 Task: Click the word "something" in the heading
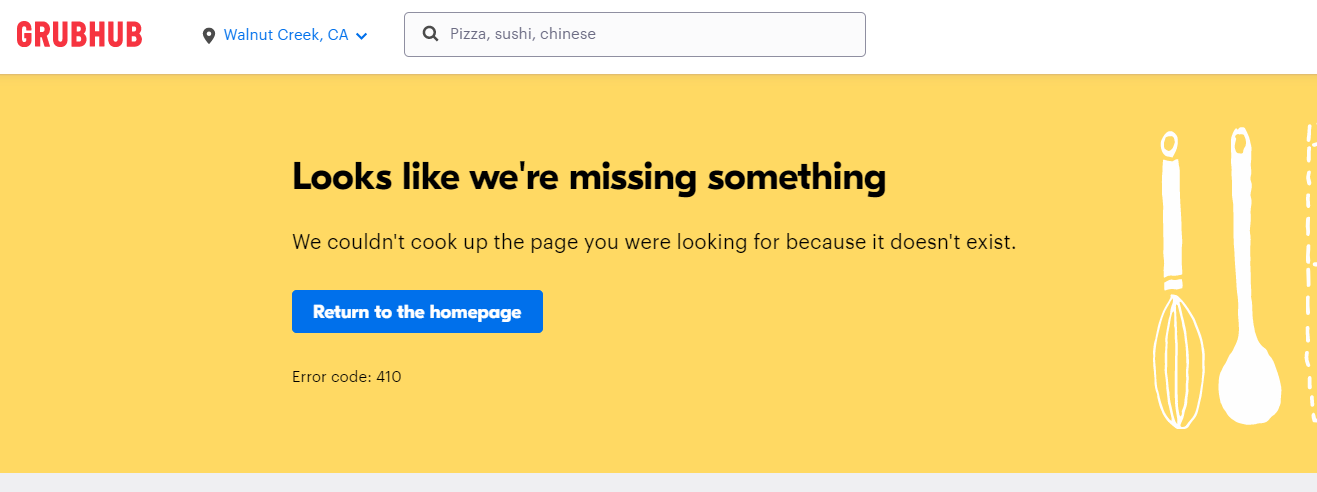tap(796, 177)
